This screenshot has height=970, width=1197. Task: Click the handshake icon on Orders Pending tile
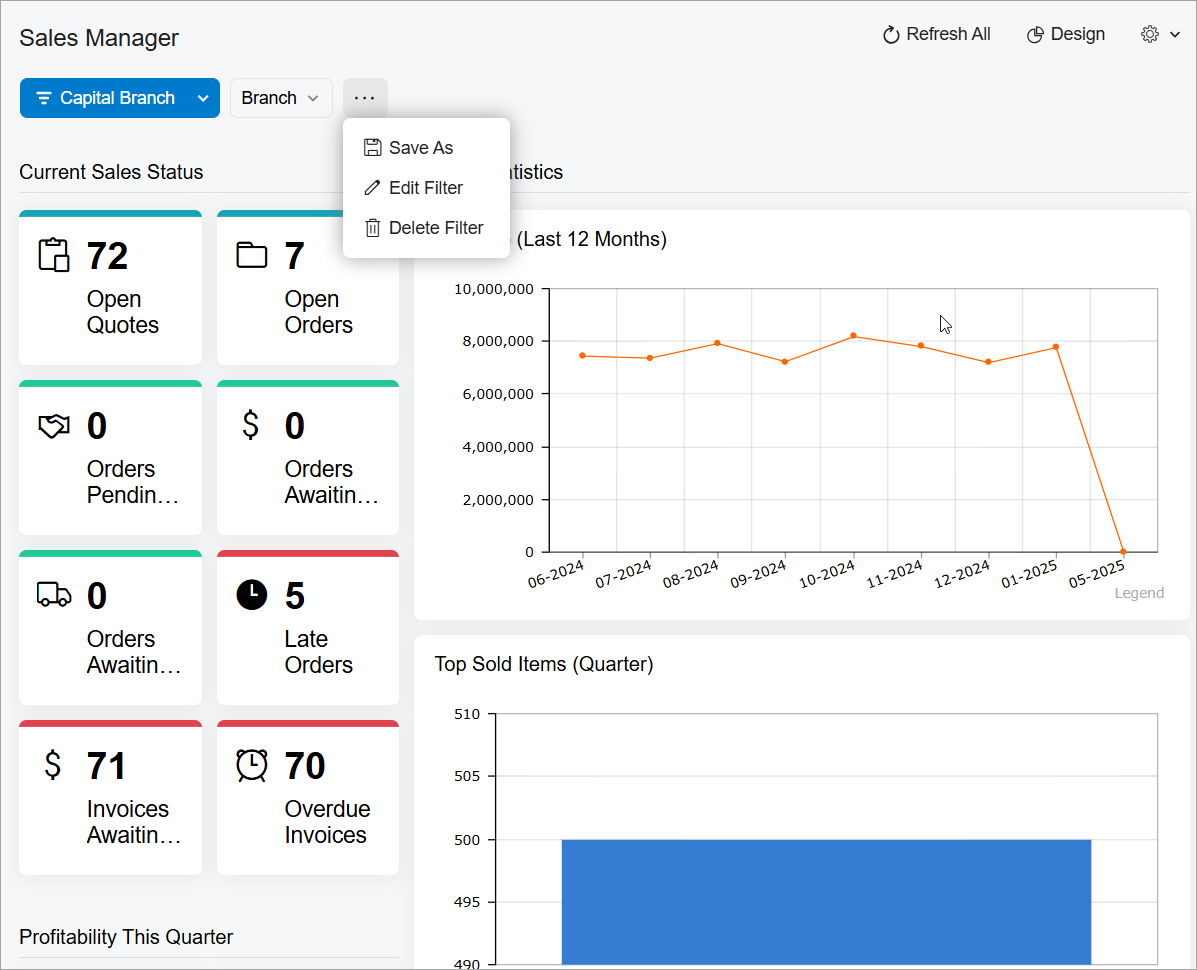click(x=54, y=426)
